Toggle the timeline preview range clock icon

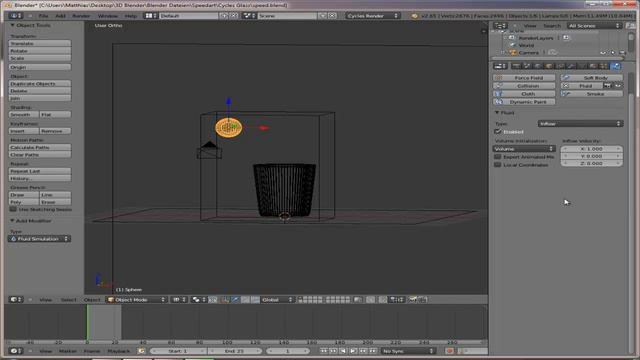click(x=141, y=351)
